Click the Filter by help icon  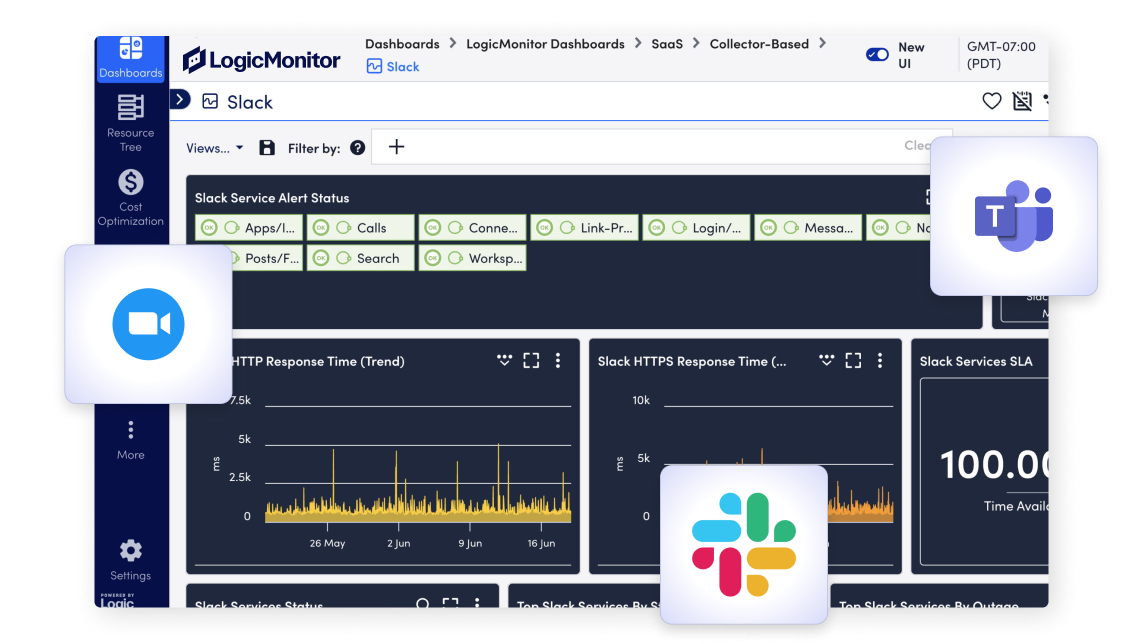click(357, 148)
